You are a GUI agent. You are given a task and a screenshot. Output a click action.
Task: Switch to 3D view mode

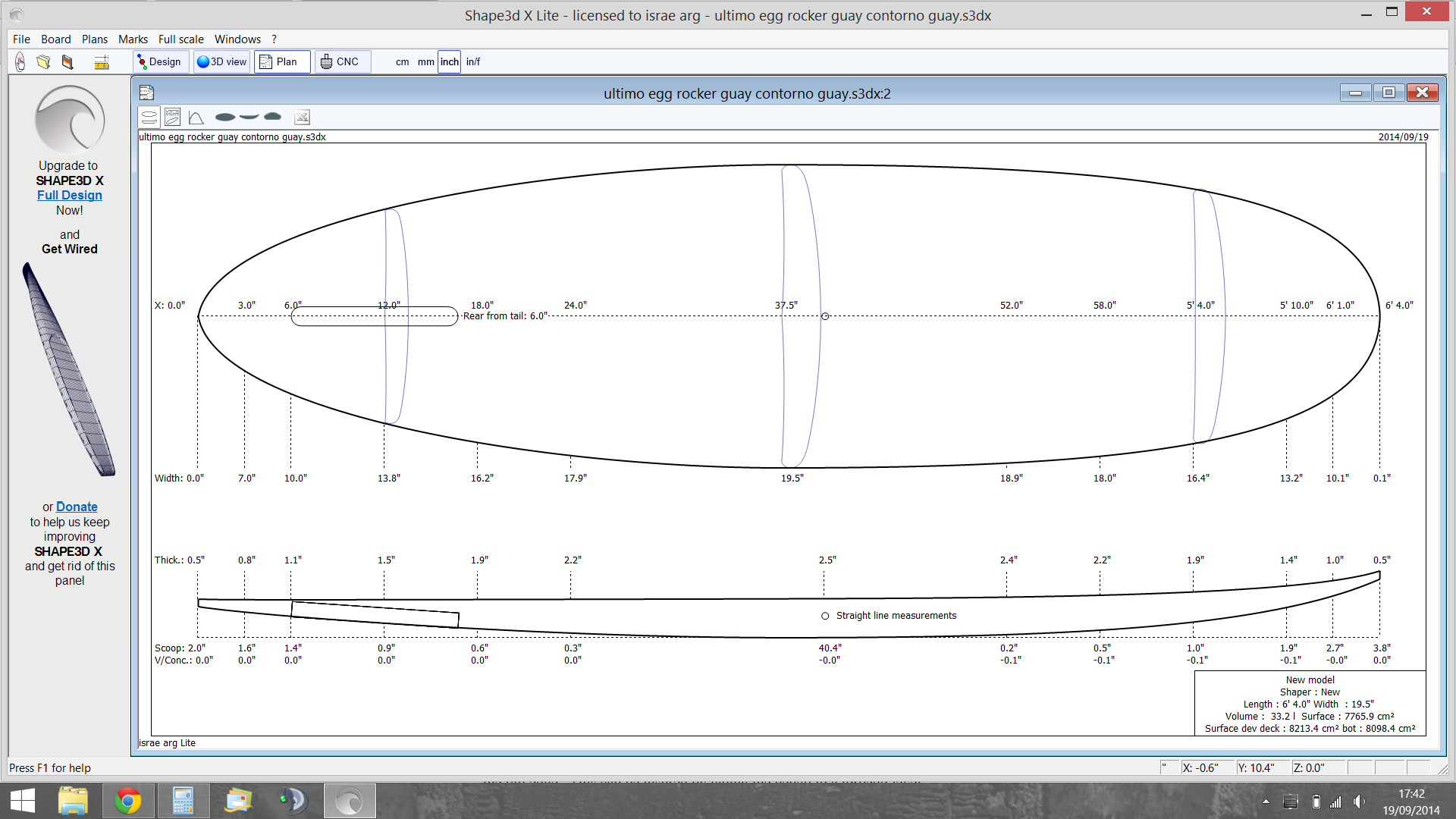tap(221, 62)
